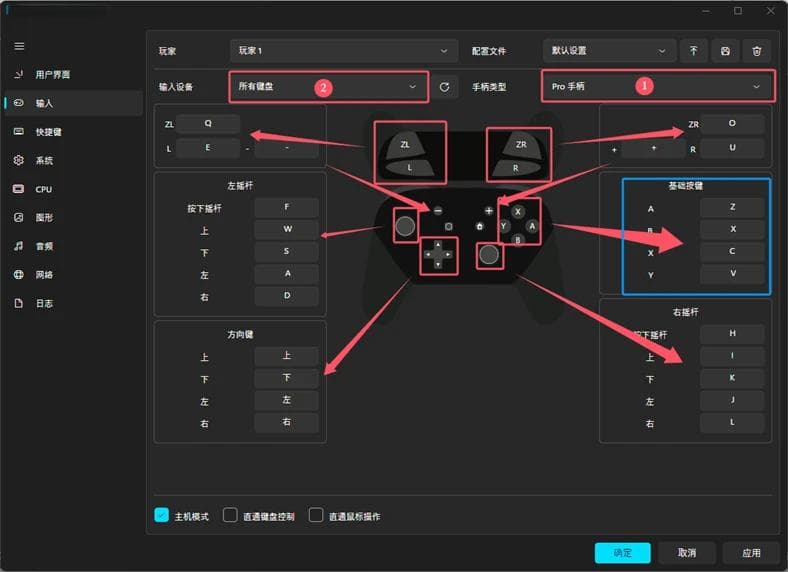788x572 pixels.
Task: Click the D-pad up mapping 上
Action: pyautogui.click(x=286, y=356)
